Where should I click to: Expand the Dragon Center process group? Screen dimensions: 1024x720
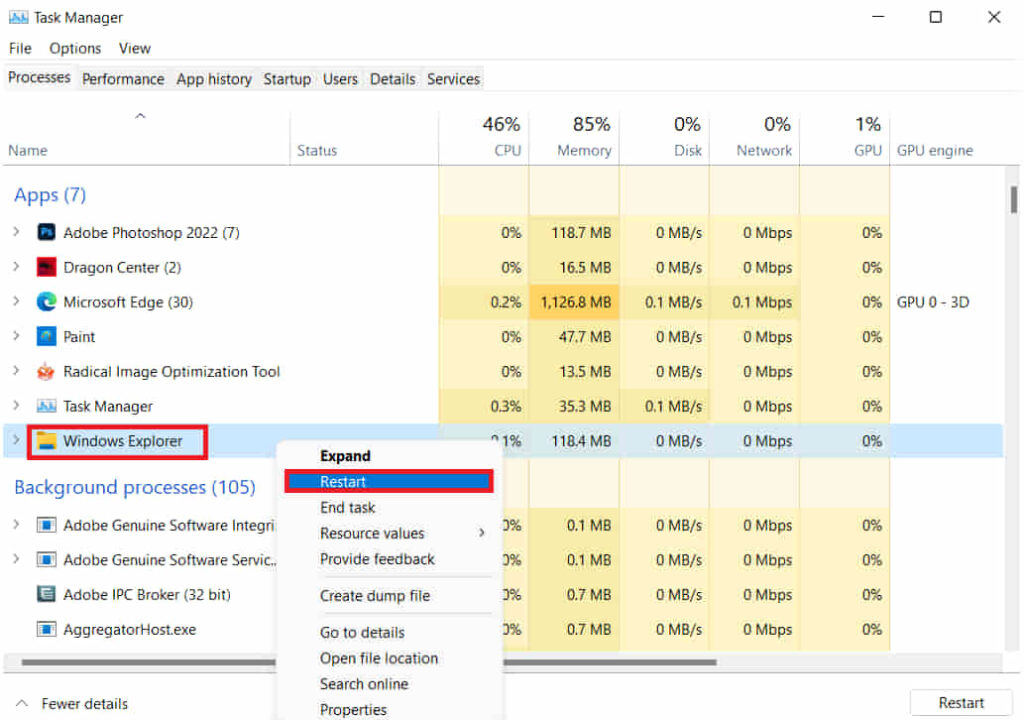pyautogui.click(x=16, y=268)
